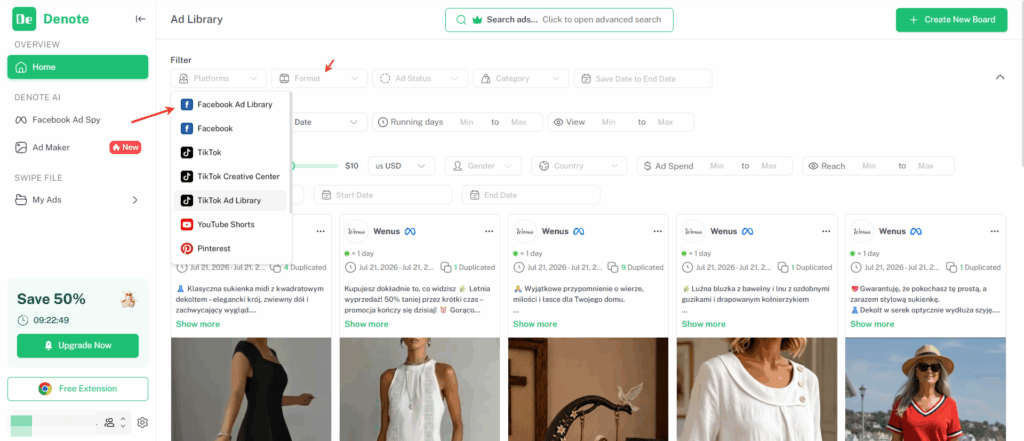Collapse sidebar using arrow icon
This screenshot has height=441, width=1024.
tap(140, 19)
